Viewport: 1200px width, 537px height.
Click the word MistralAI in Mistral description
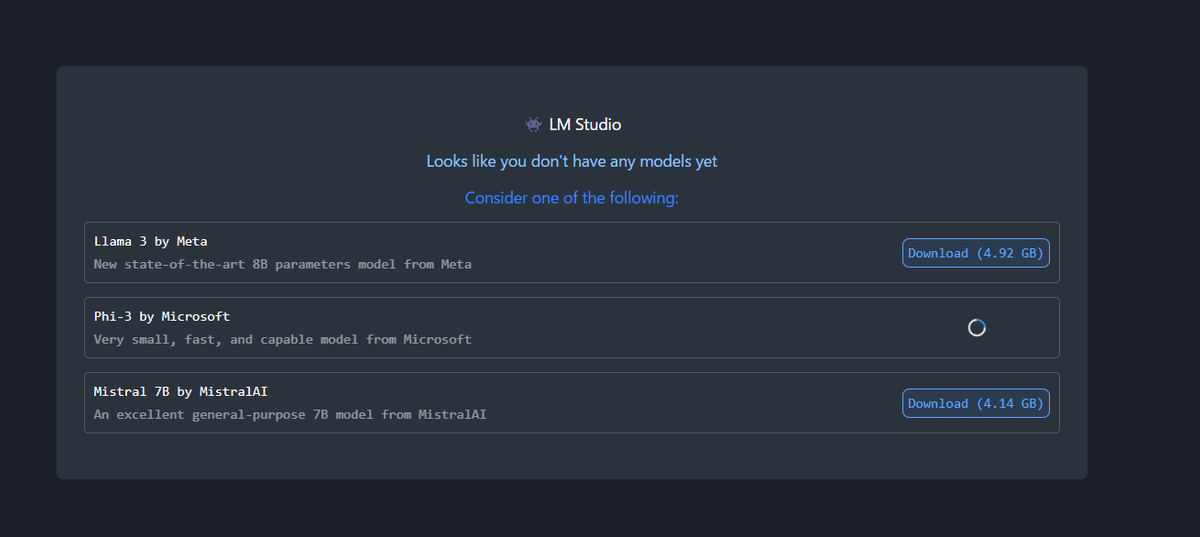[x=452, y=415]
